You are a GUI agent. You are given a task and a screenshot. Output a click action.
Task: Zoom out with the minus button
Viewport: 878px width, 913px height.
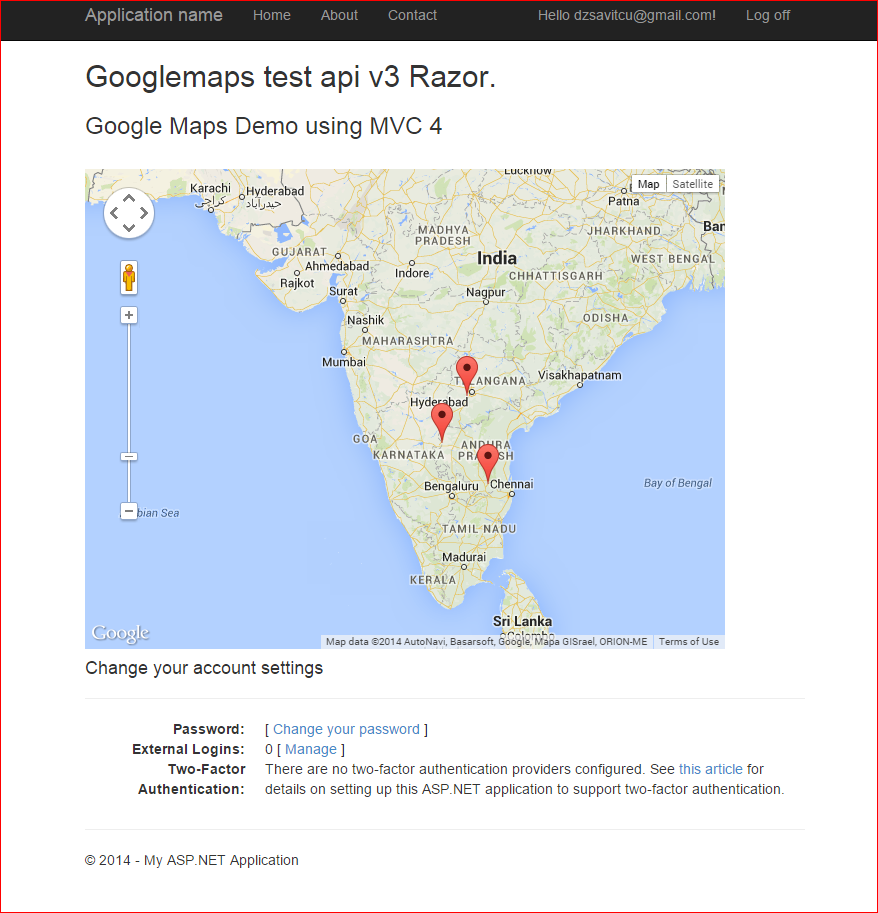click(129, 511)
